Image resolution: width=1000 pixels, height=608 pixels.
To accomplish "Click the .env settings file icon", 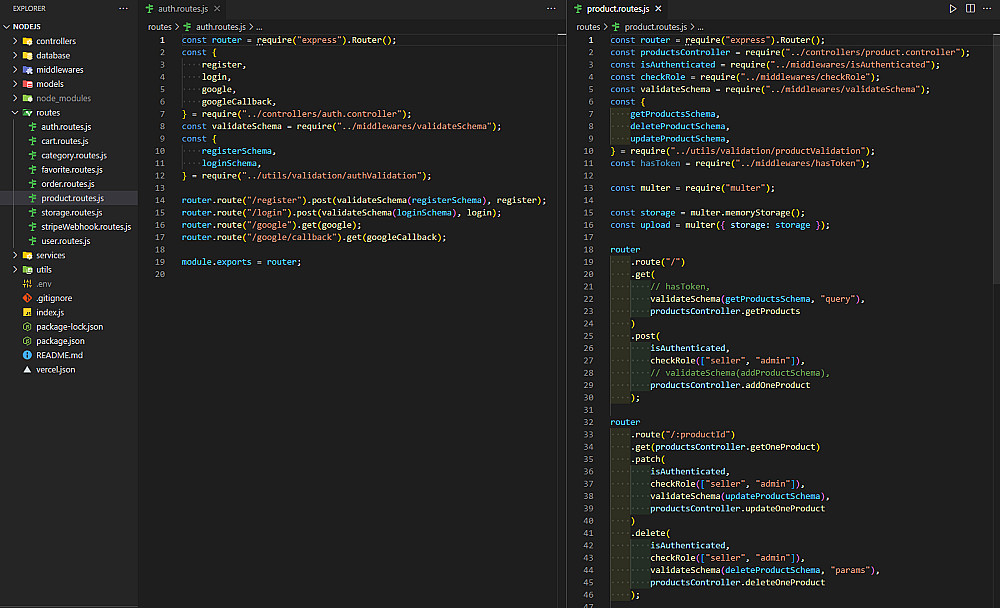I will point(28,284).
